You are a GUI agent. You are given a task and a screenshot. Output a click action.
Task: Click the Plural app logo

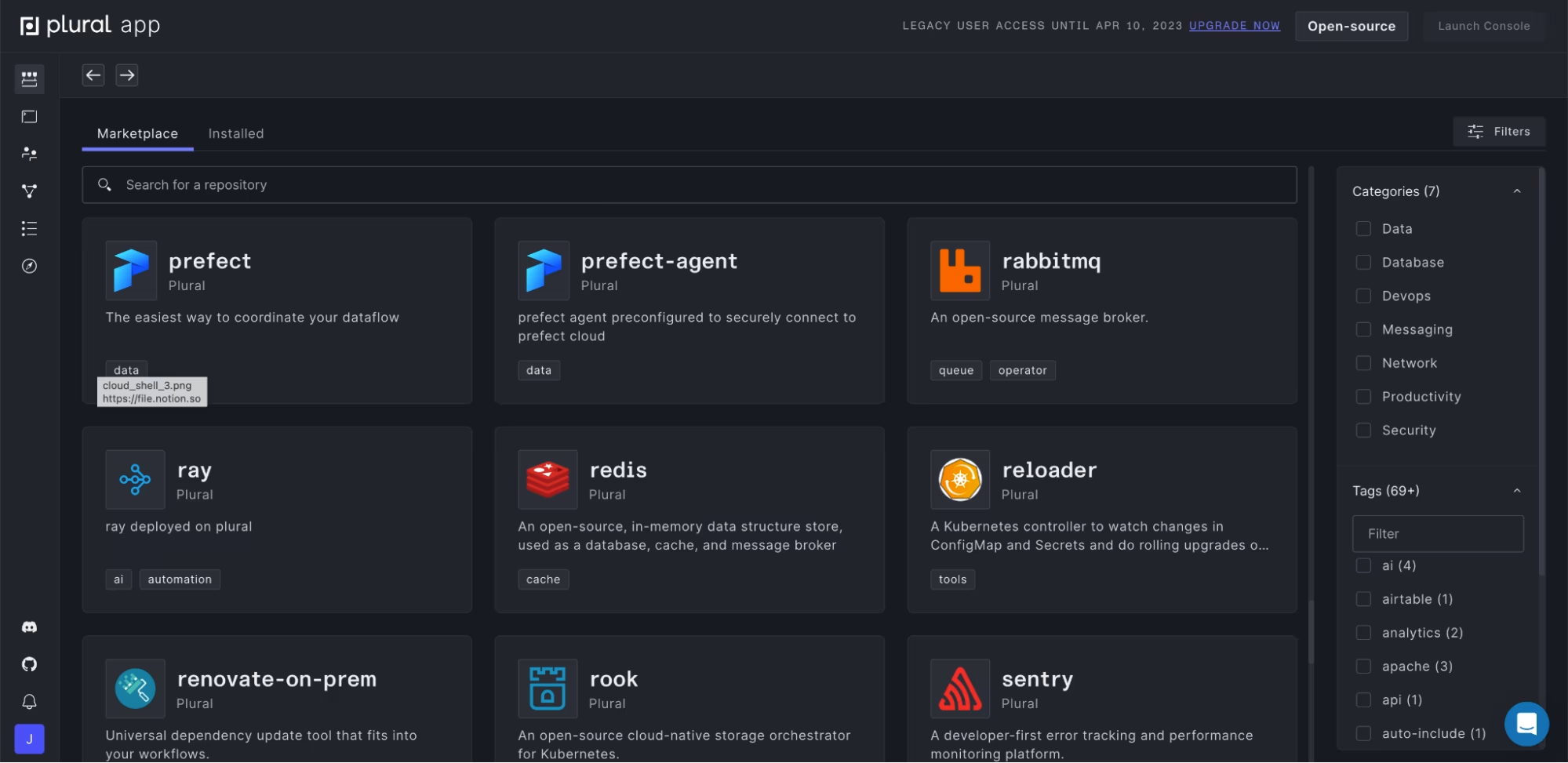click(90, 26)
